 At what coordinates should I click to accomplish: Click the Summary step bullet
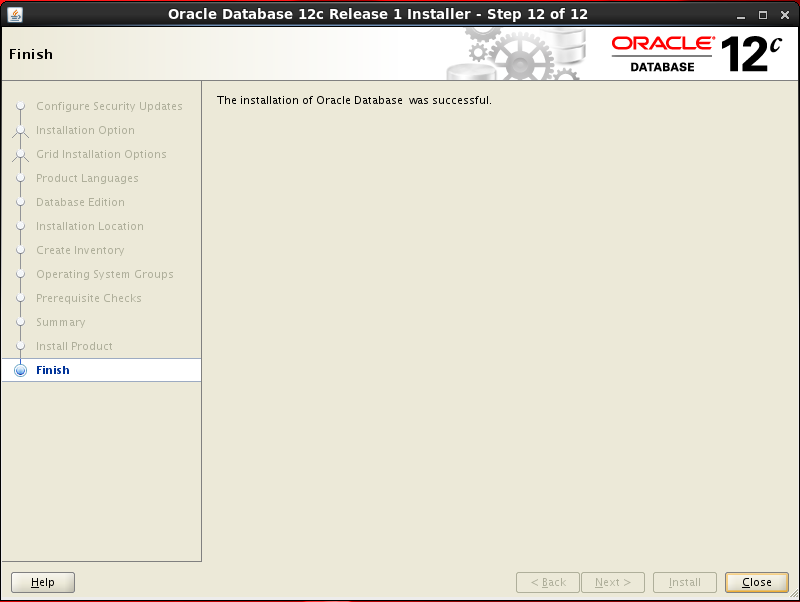[x=20, y=322]
